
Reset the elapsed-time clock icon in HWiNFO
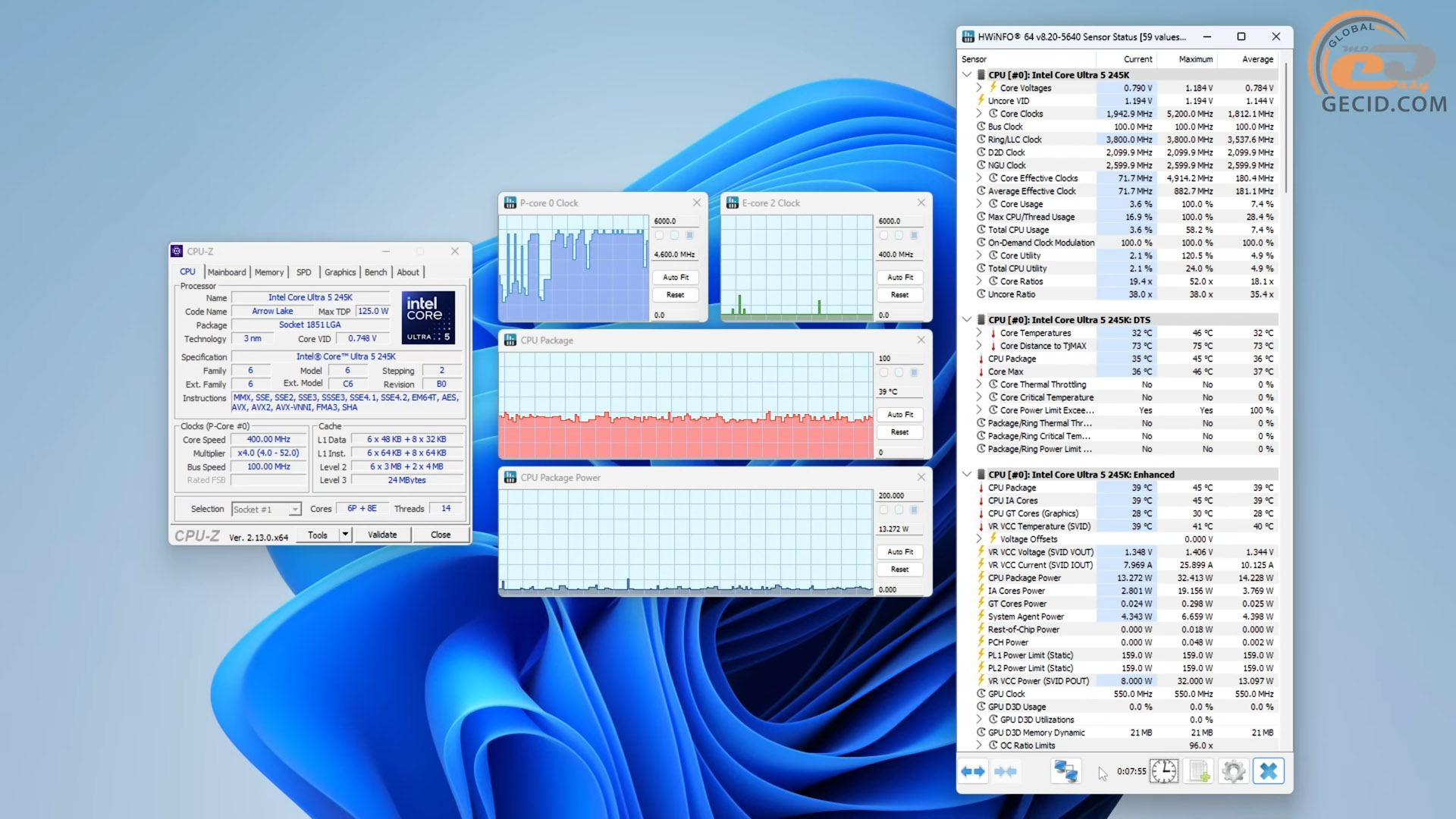pos(1164,771)
